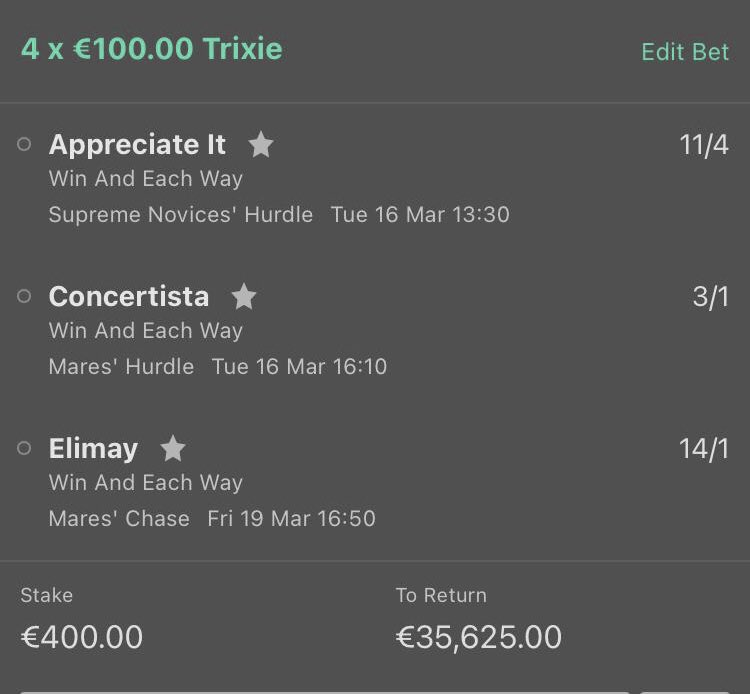750x694 pixels.
Task: Tap the star icon next to Elimay
Action: point(173,449)
